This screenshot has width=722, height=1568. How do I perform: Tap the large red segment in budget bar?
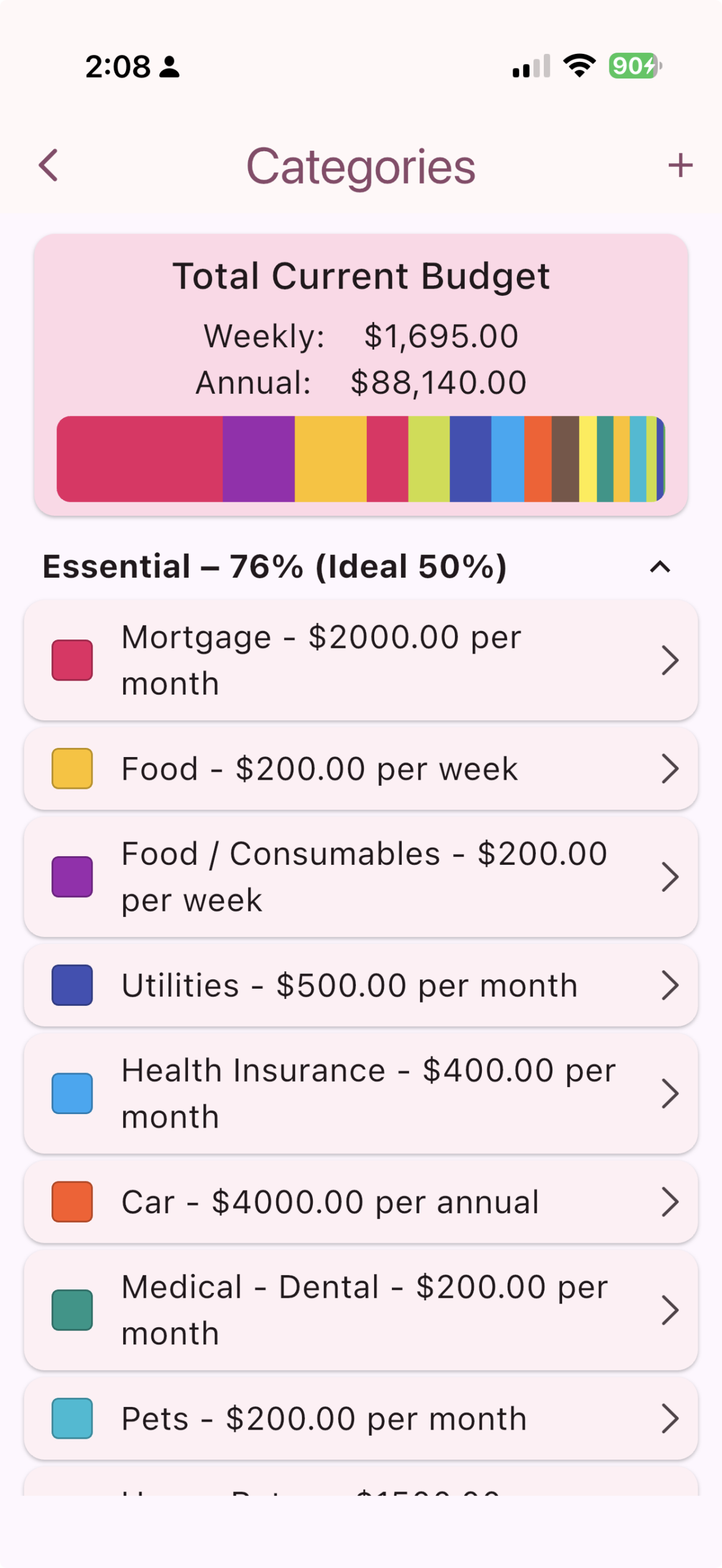140,459
